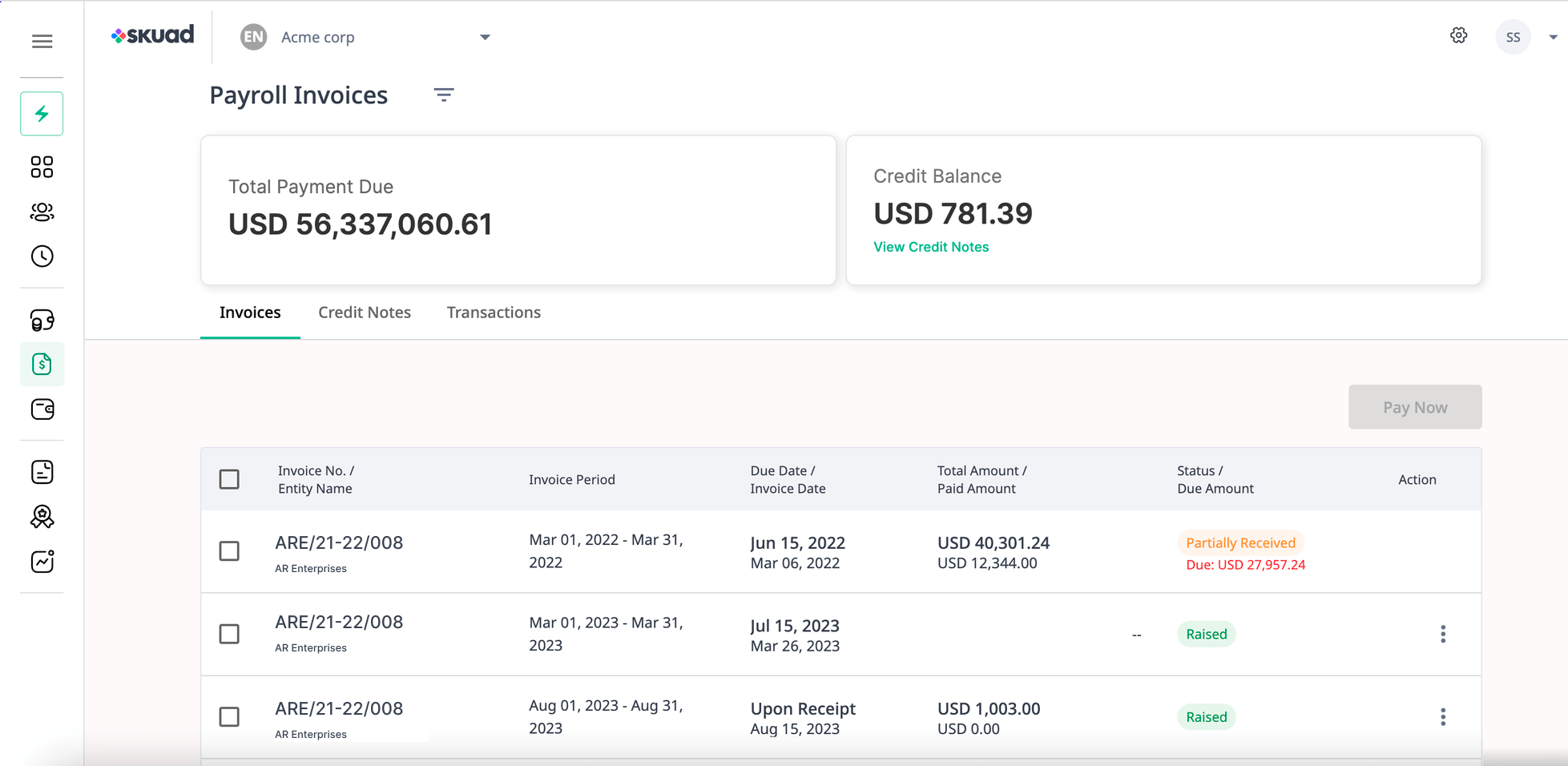Click the SS user avatar
Image resolution: width=1568 pixels, height=766 pixels.
1513,38
